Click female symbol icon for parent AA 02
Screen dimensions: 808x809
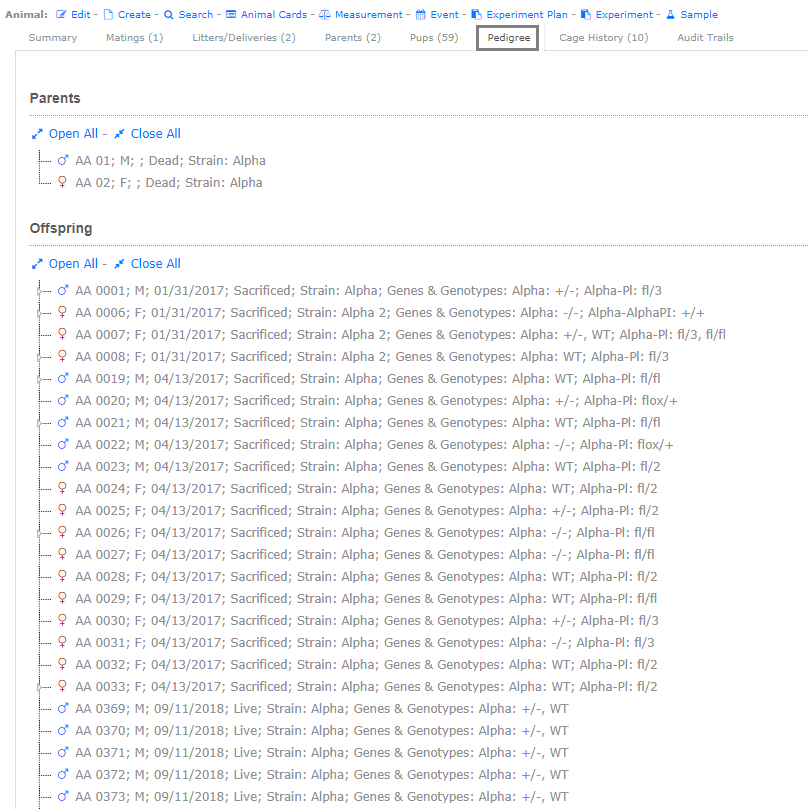point(62,182)
